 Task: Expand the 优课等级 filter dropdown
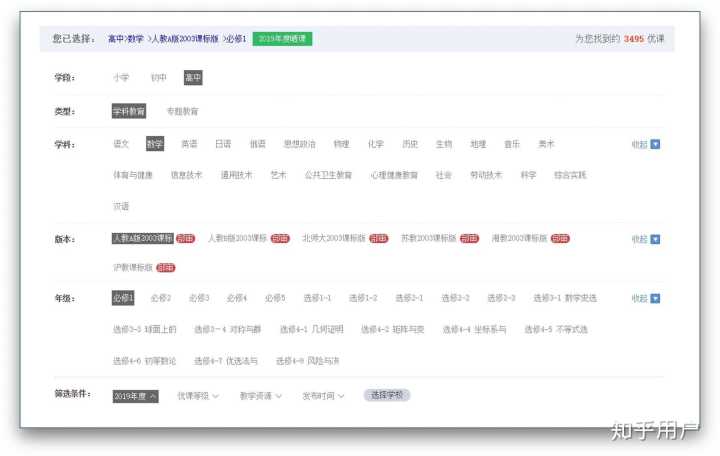tap(198, 396)
